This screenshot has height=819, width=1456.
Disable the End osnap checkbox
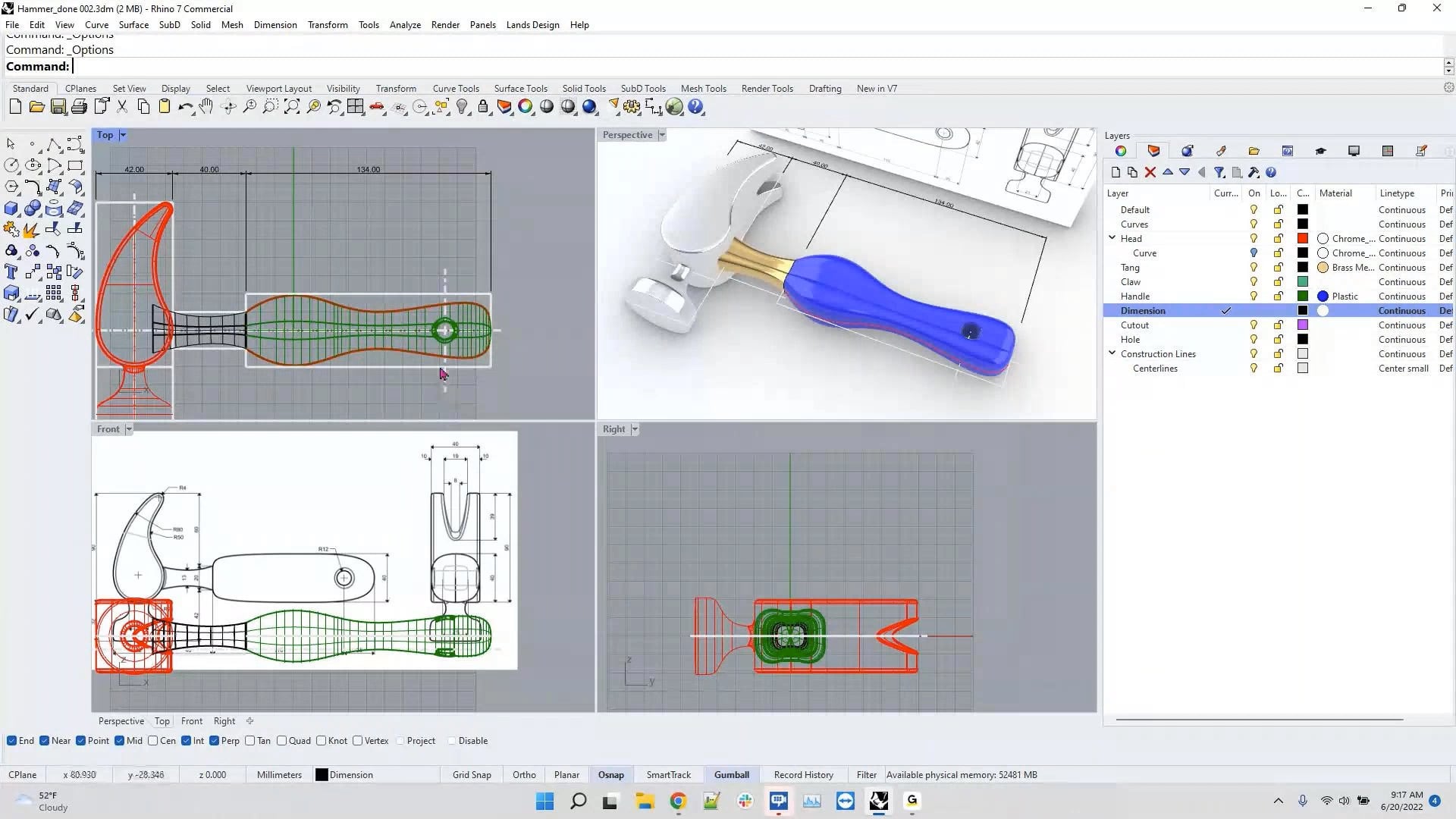(11, 741)
